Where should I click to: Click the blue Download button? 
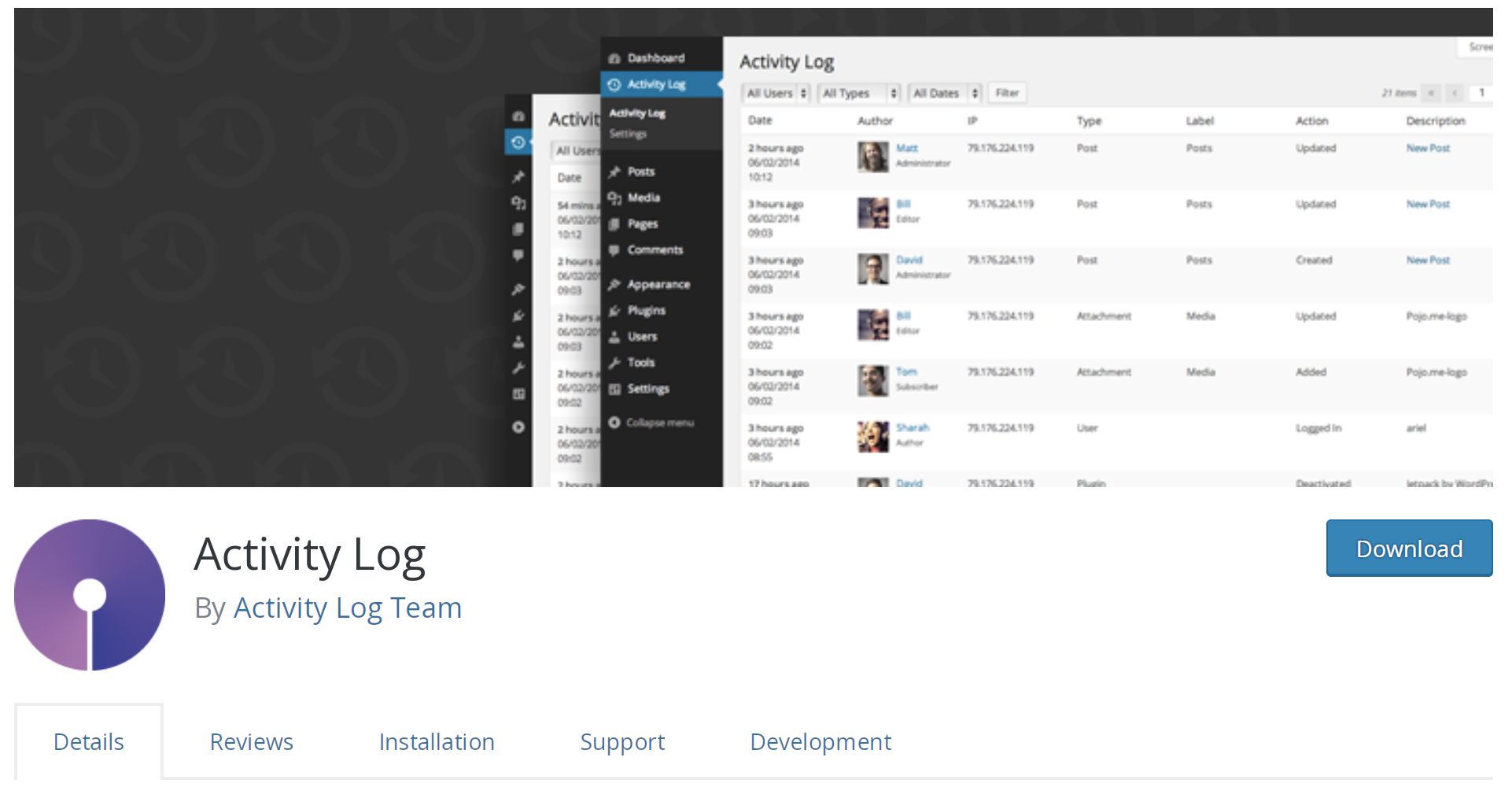point(1409,549)
